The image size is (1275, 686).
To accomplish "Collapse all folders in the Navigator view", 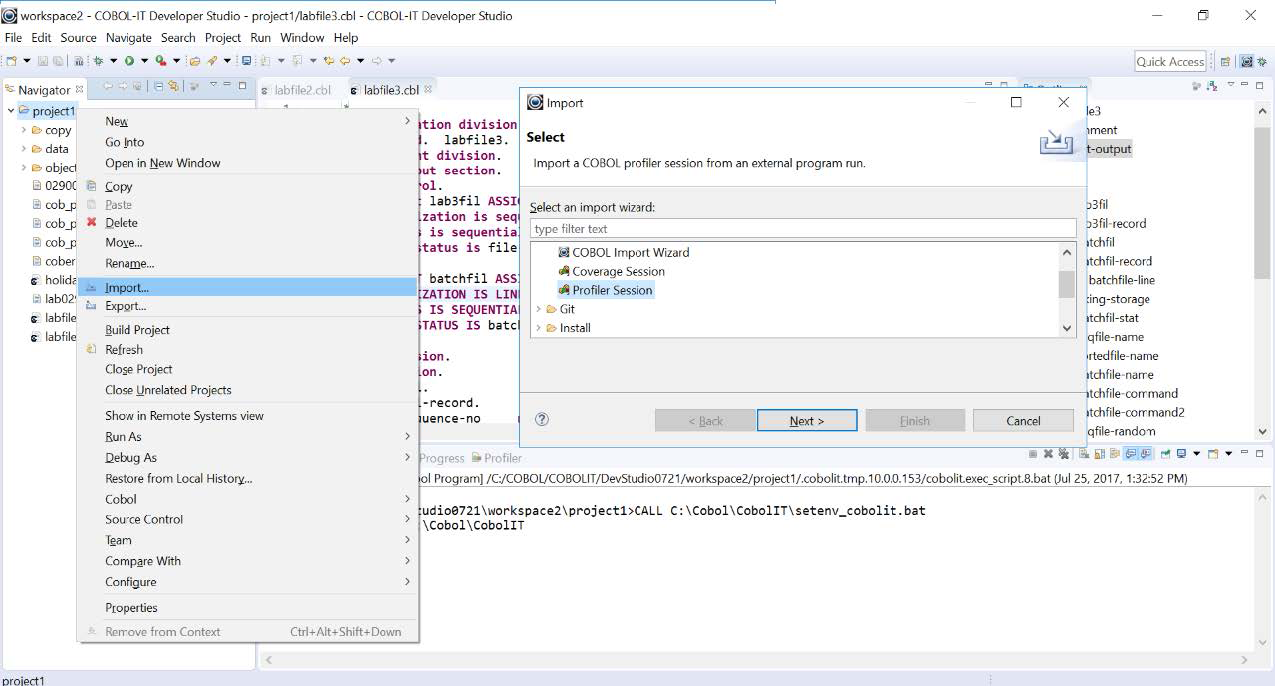I will click(x=156, y=89).
